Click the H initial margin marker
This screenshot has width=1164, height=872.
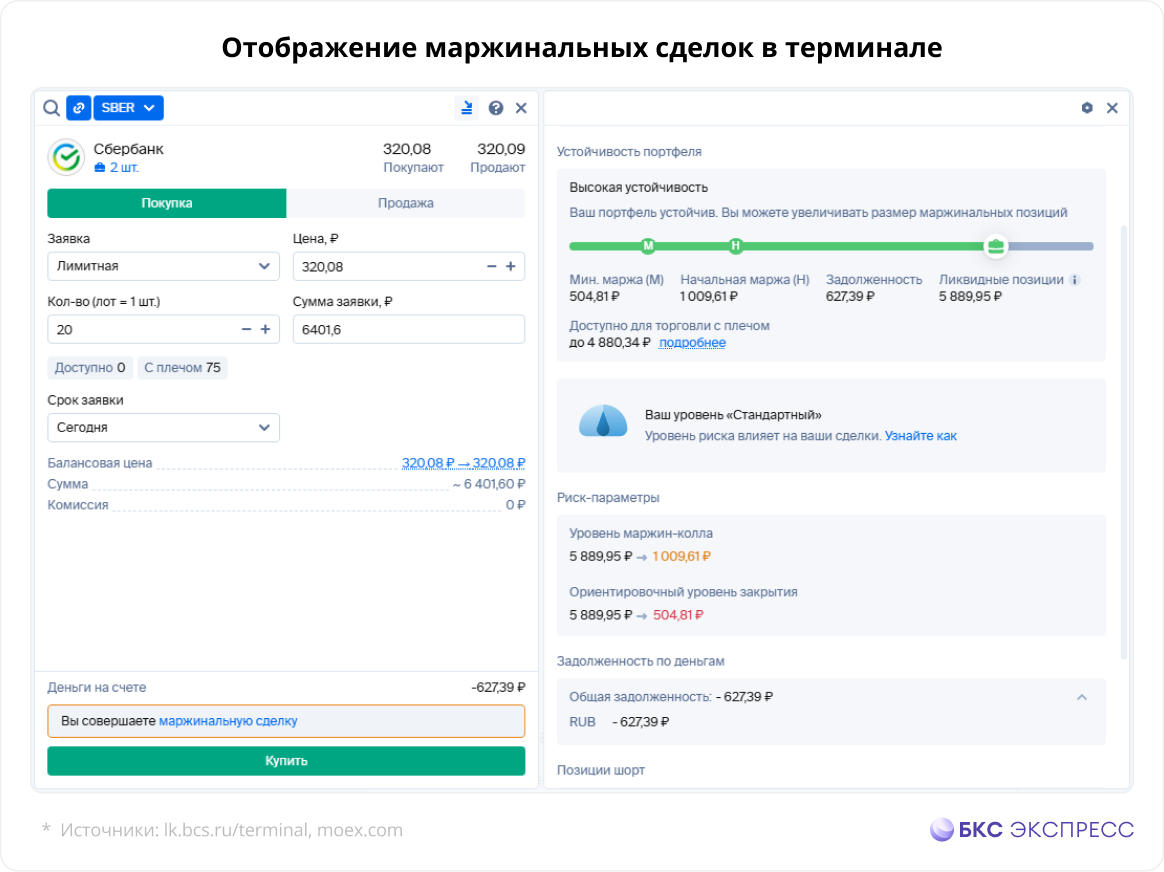(x=736, y=246)
